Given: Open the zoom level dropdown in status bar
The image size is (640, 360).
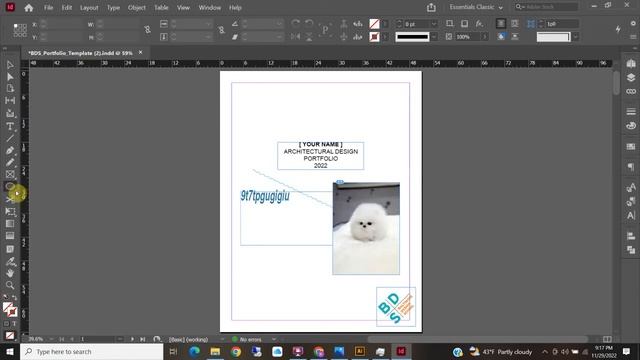Looking at the screenshot, I should pos(51,339).
